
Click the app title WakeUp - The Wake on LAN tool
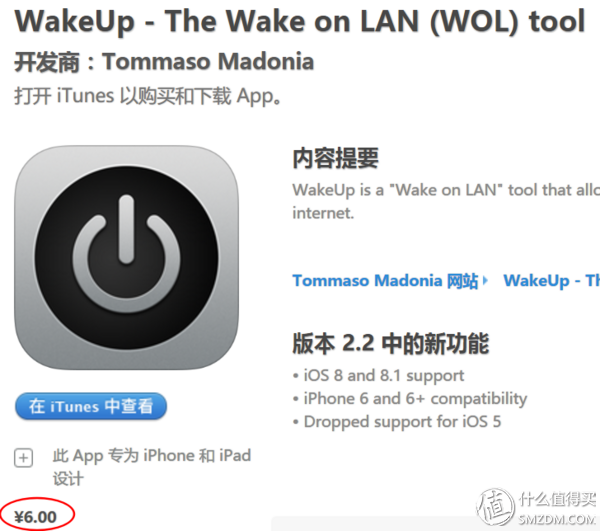click(300, 21)
